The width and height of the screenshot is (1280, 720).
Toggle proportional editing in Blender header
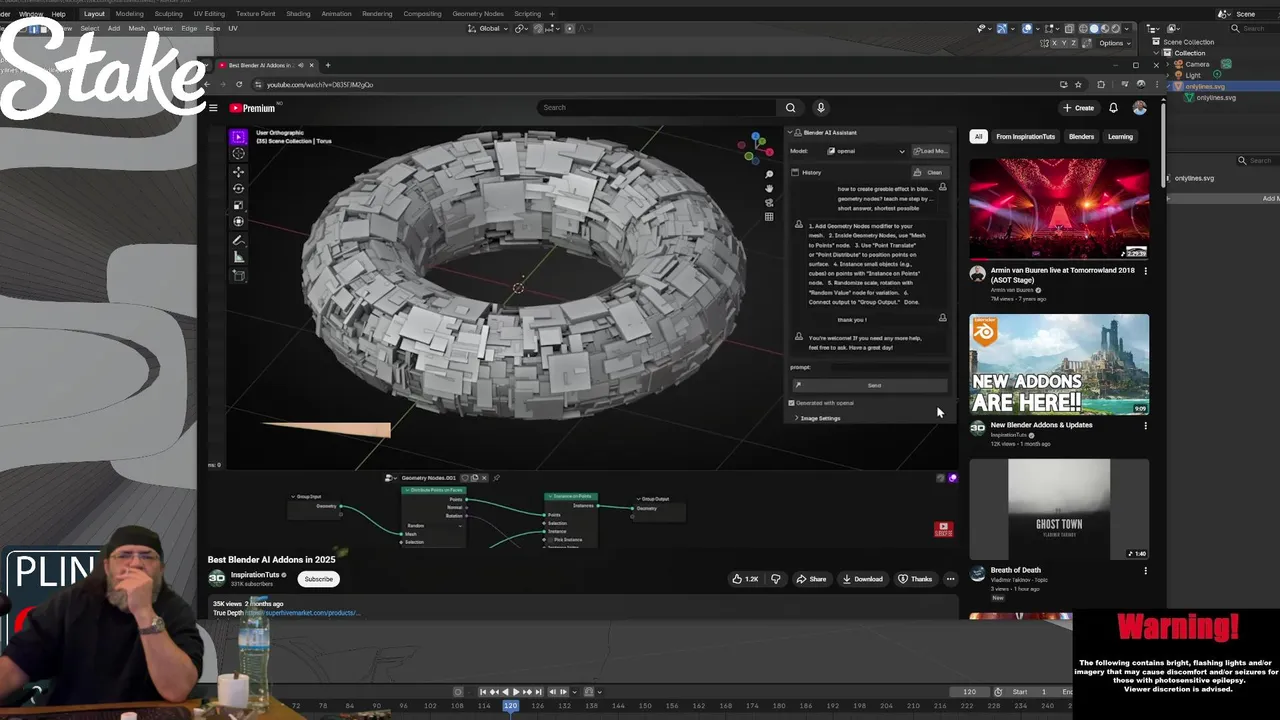[570, 28]
